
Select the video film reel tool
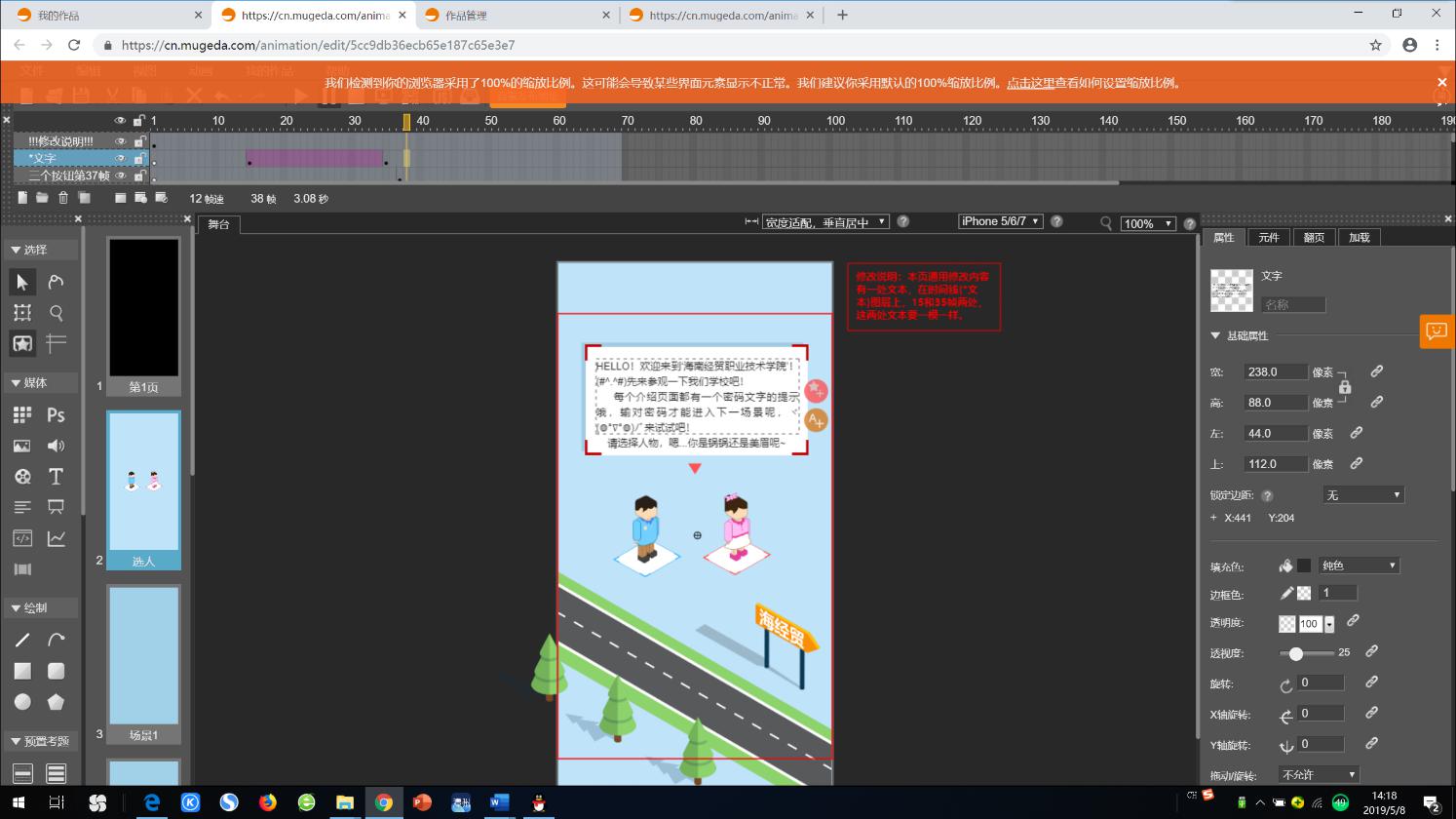[x=21, y=476]
